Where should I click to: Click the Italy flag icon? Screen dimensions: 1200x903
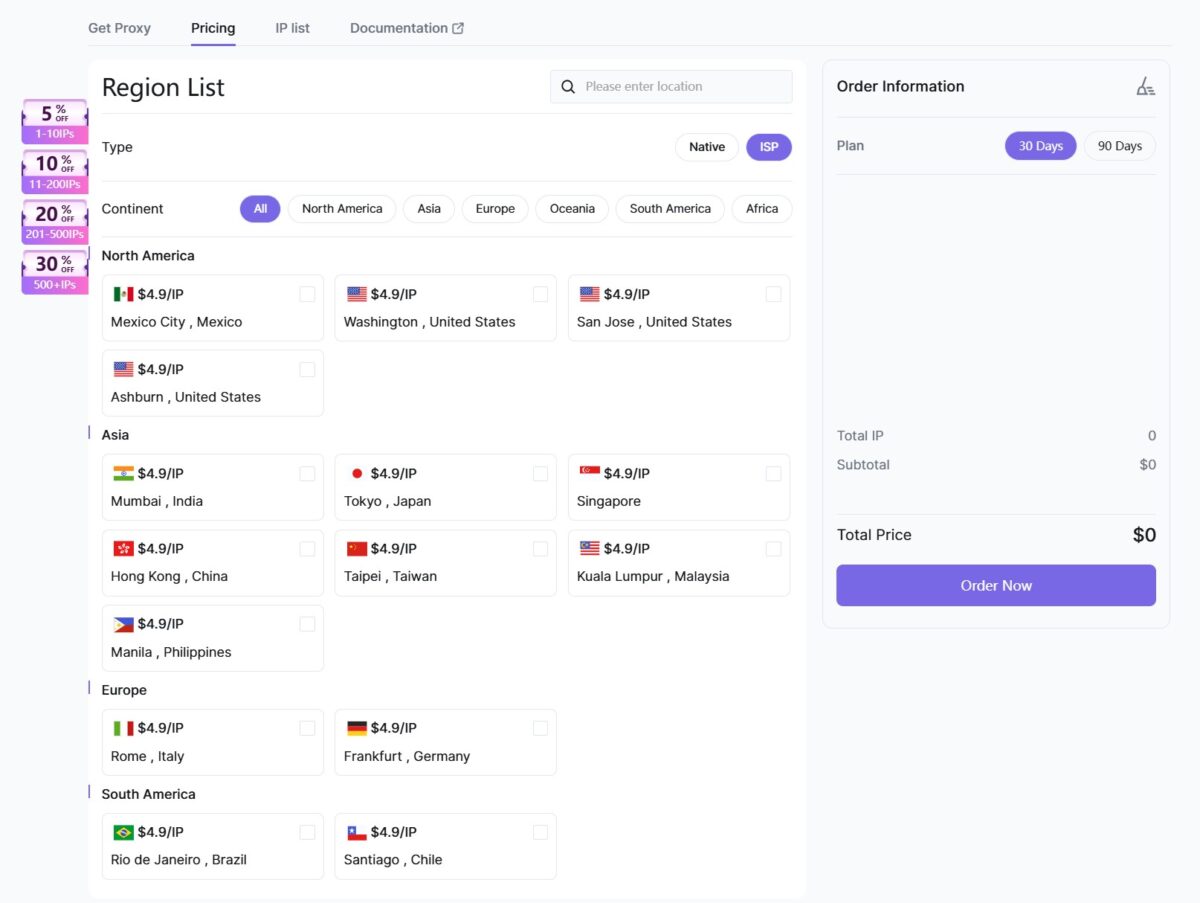click(123, 728)
